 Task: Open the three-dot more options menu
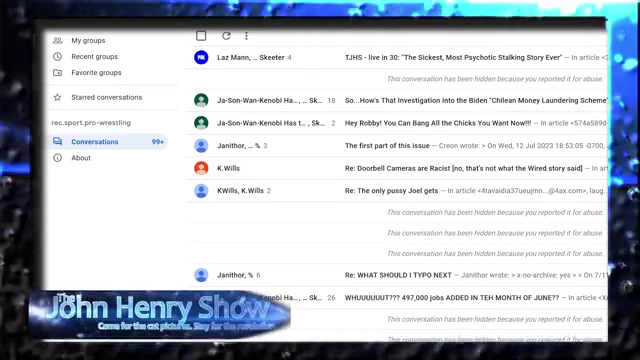click(246, 36)
